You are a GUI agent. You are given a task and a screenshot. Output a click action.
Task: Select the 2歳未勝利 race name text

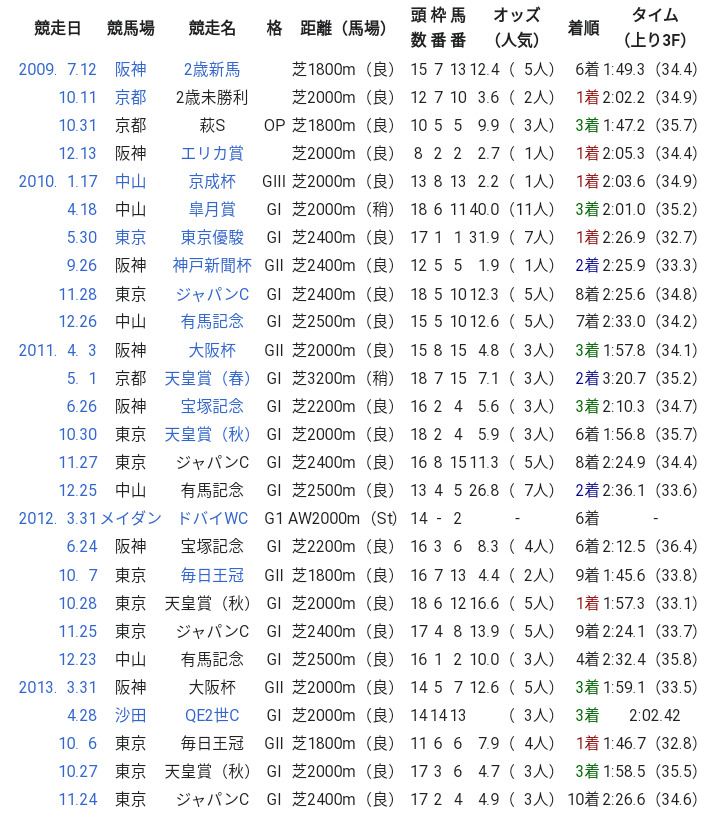tap(212, 97)
